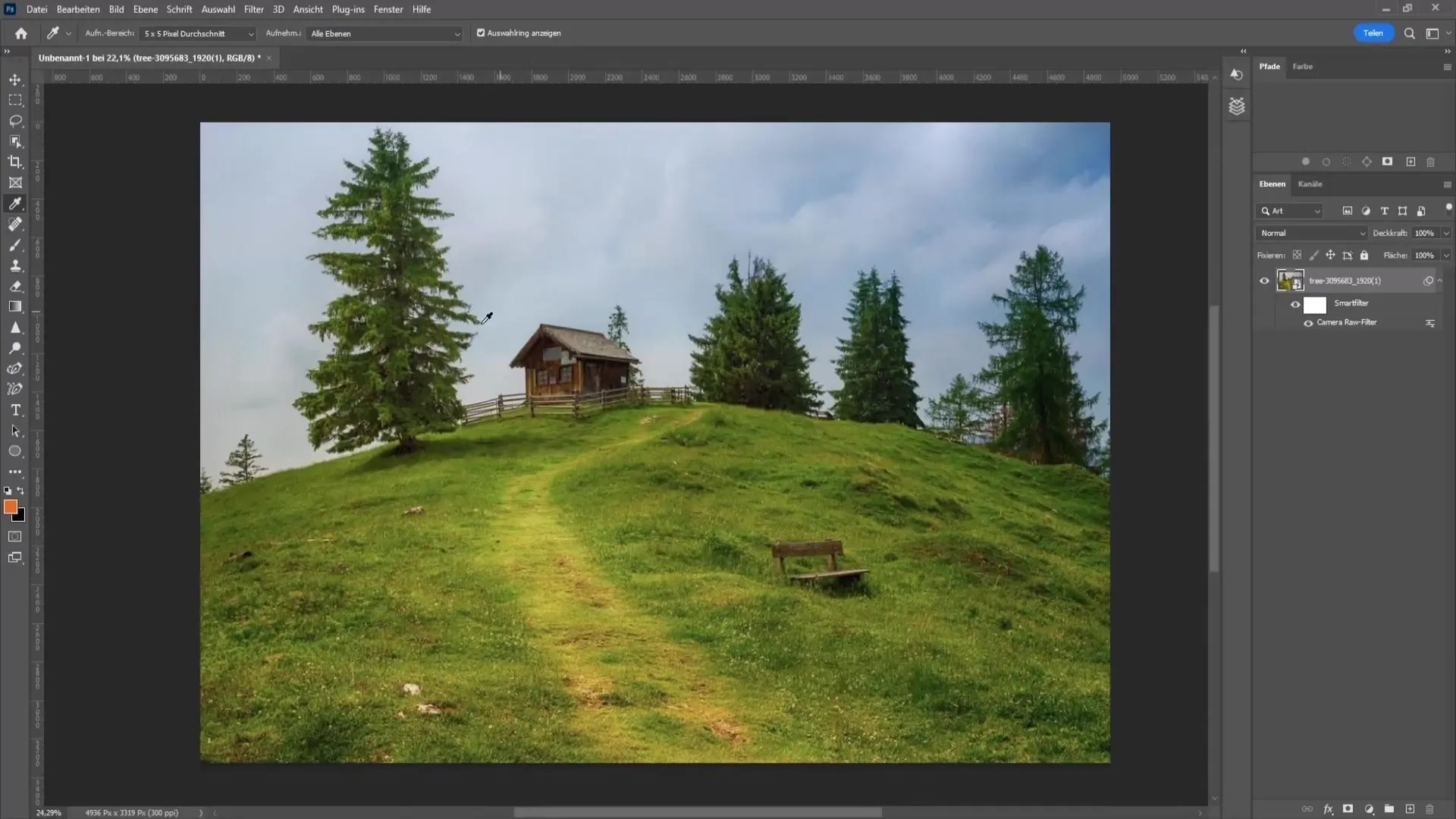Toggle lock all padlock icon
Screen dimensions: 1456x819
tap(1364, 256)
